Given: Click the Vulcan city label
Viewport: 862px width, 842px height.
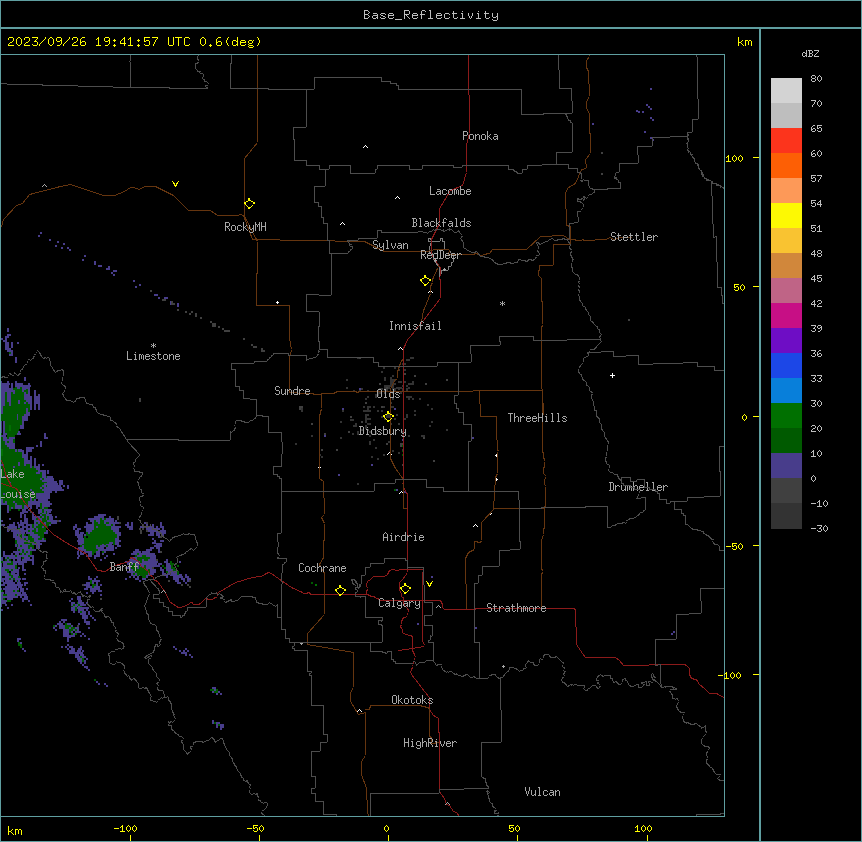Looking at the screenshot, I should [x=543, y=792].
